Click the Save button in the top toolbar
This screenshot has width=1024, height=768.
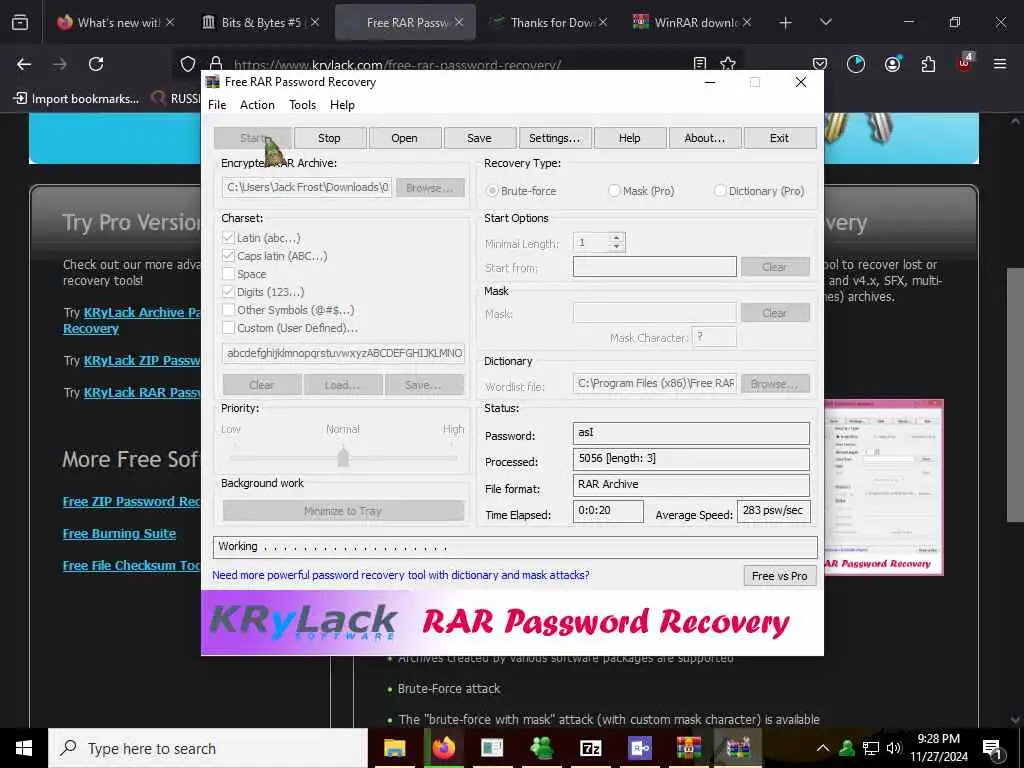(479, 138)
